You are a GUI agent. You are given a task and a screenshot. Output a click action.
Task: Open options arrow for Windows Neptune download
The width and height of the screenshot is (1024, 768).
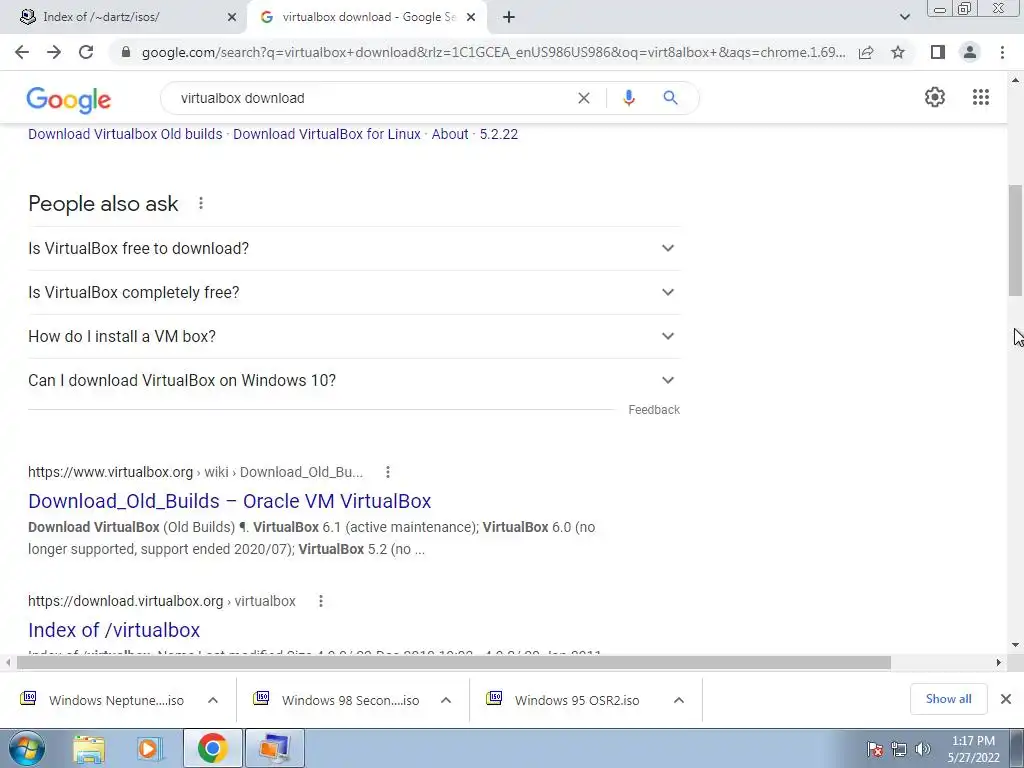213,700
